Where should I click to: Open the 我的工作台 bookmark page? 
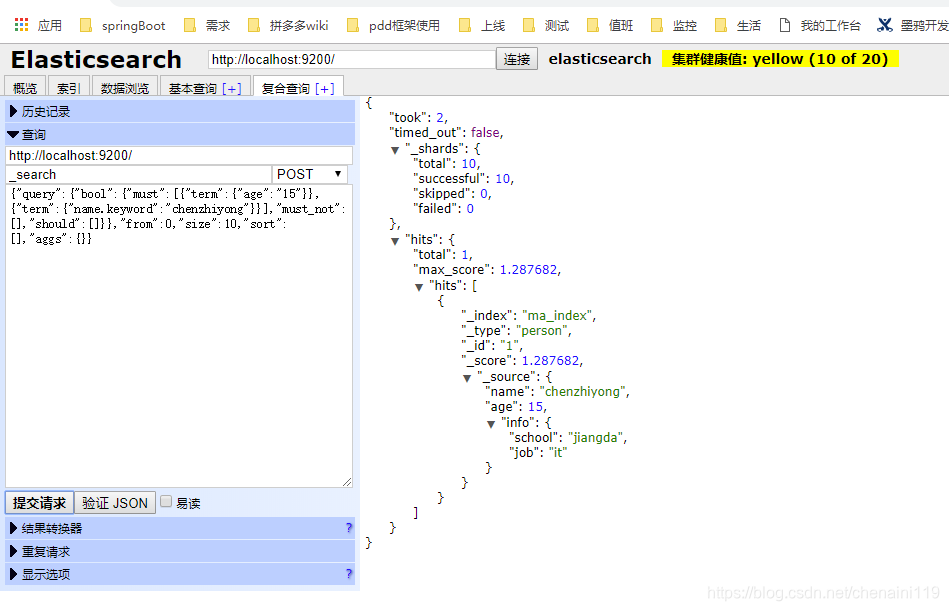pyautogui.click(x=820, y=25)
